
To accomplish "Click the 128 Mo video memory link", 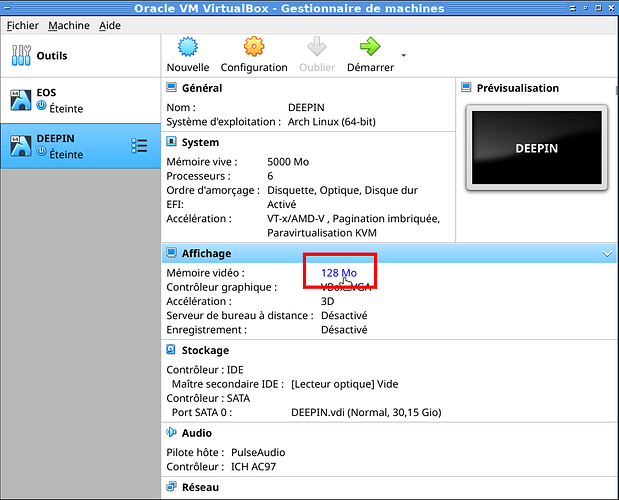I will click(339, 273).
